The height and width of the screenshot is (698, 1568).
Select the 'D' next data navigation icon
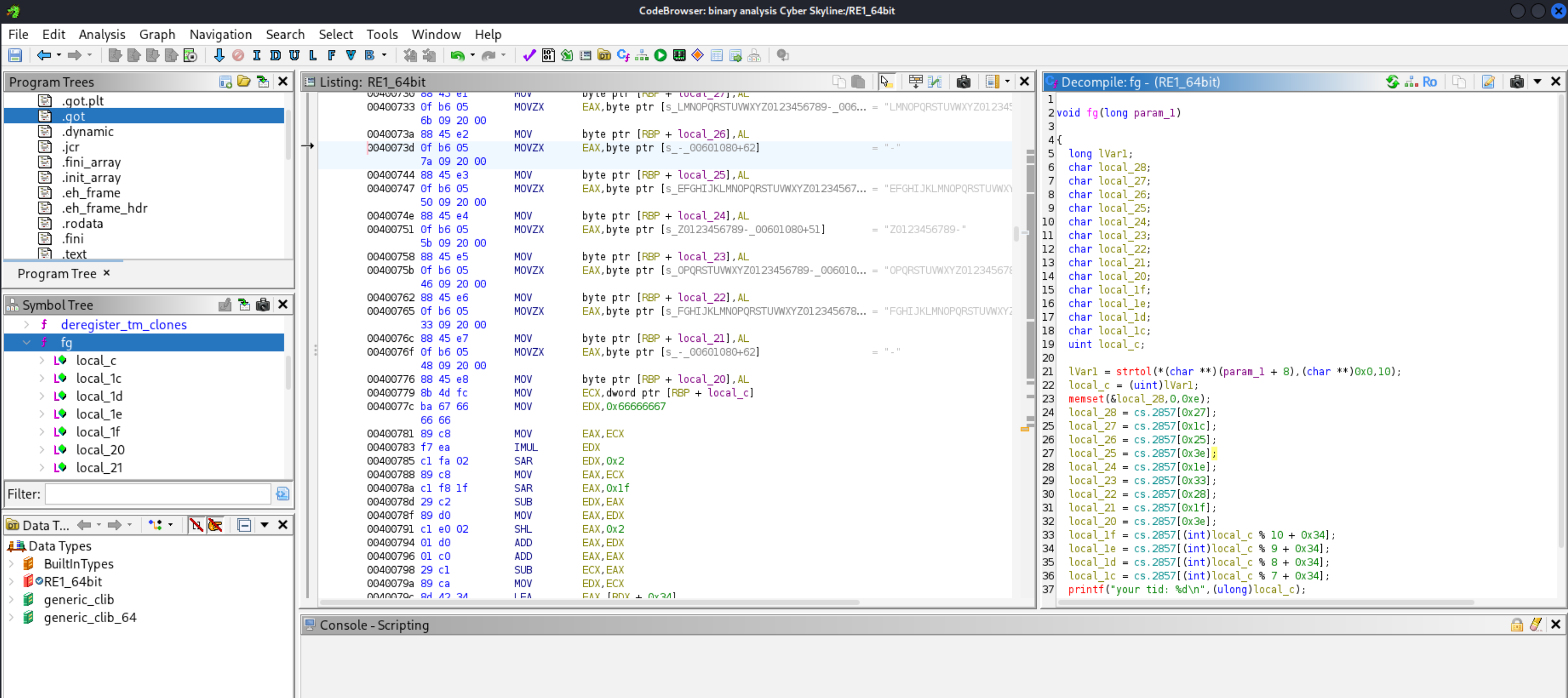pos(275,55)
